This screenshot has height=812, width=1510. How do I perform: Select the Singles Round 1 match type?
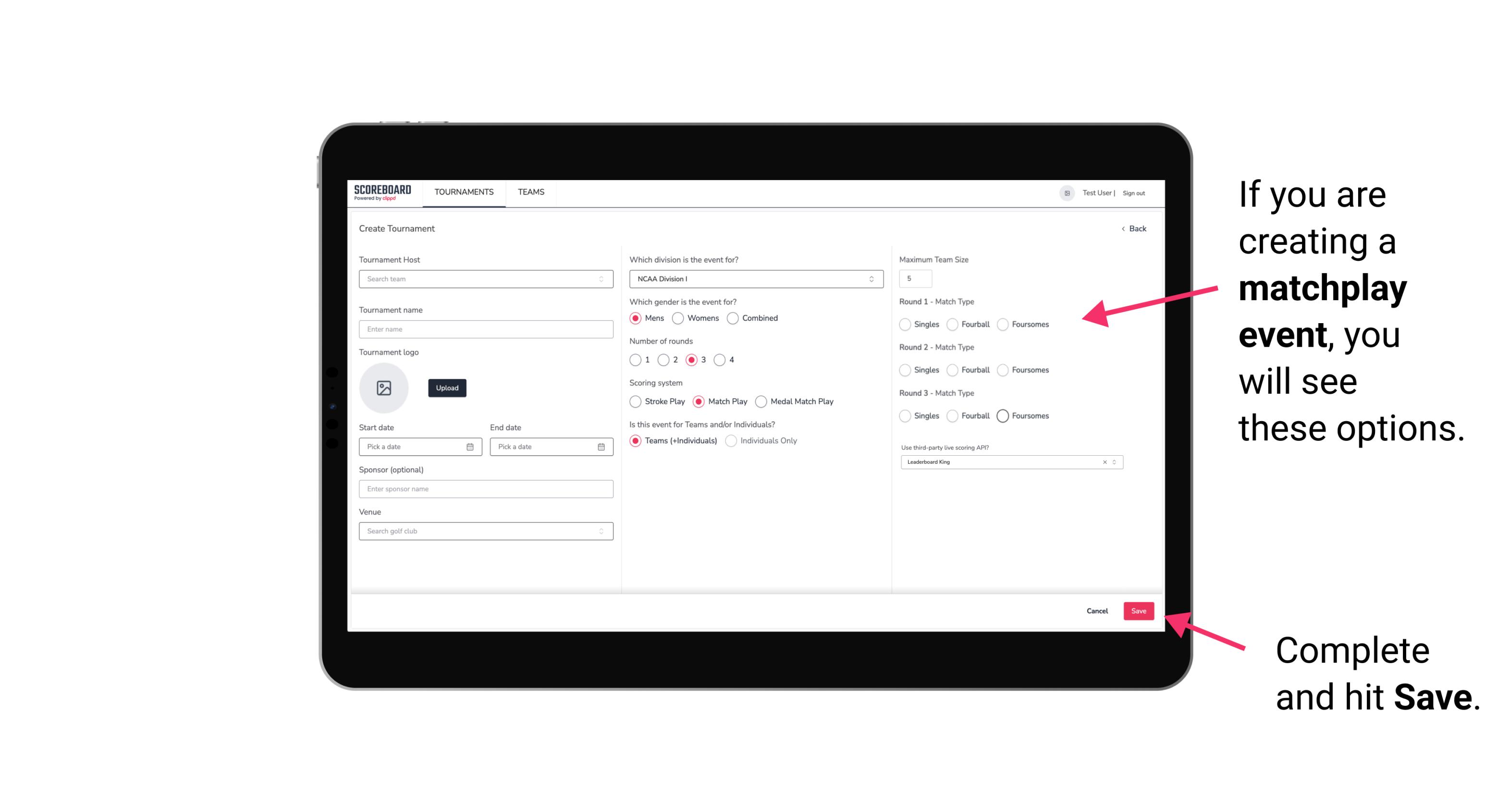pyautogui.click(x=906, y=324)
